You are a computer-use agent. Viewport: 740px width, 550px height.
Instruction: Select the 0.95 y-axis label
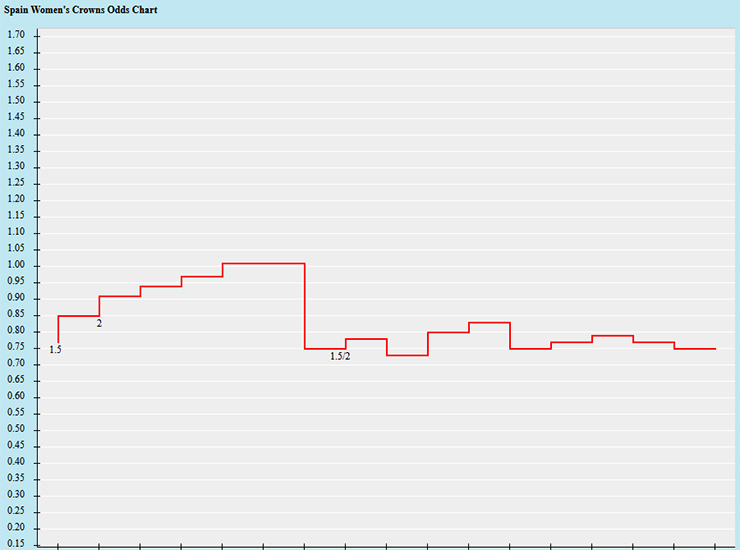click(16, 281)
